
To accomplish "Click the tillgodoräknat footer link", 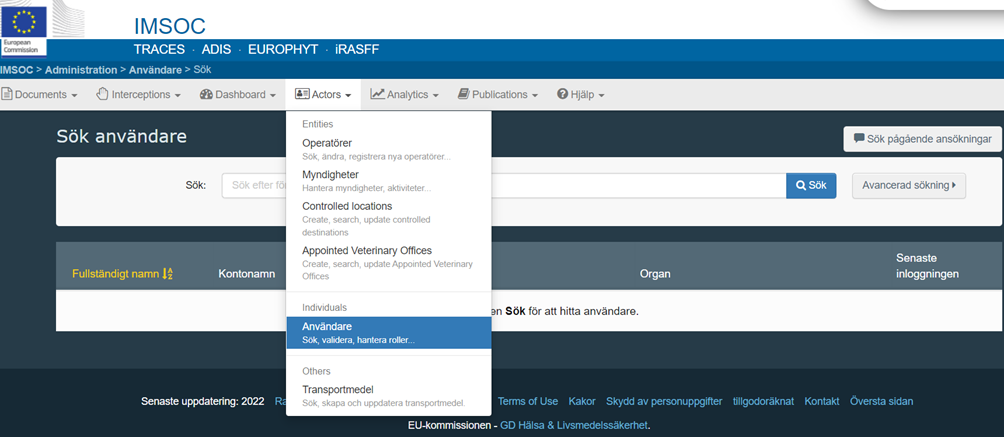I will point(763,401).
